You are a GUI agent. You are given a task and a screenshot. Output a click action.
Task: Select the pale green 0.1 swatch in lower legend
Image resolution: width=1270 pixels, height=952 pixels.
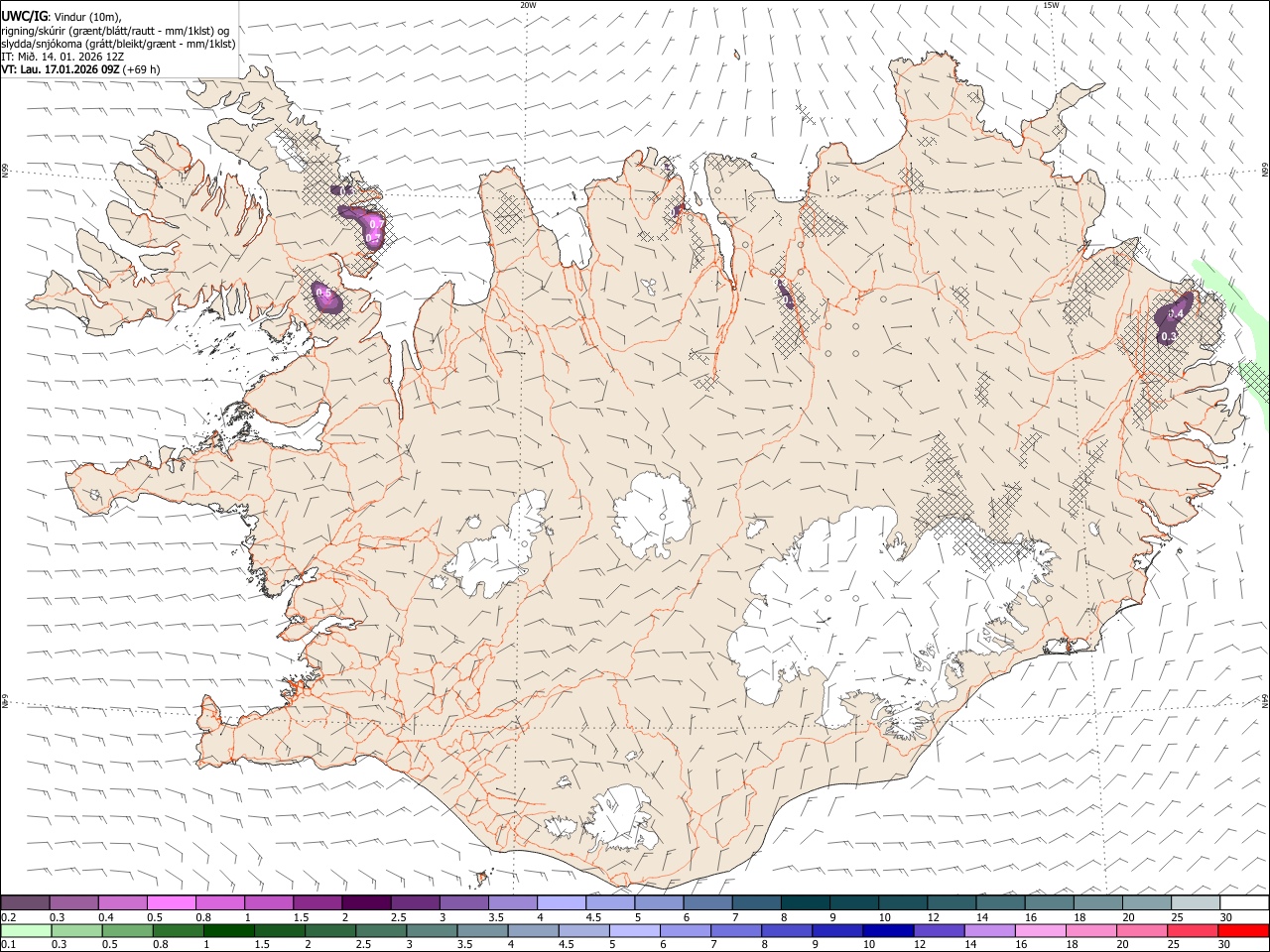27,930
